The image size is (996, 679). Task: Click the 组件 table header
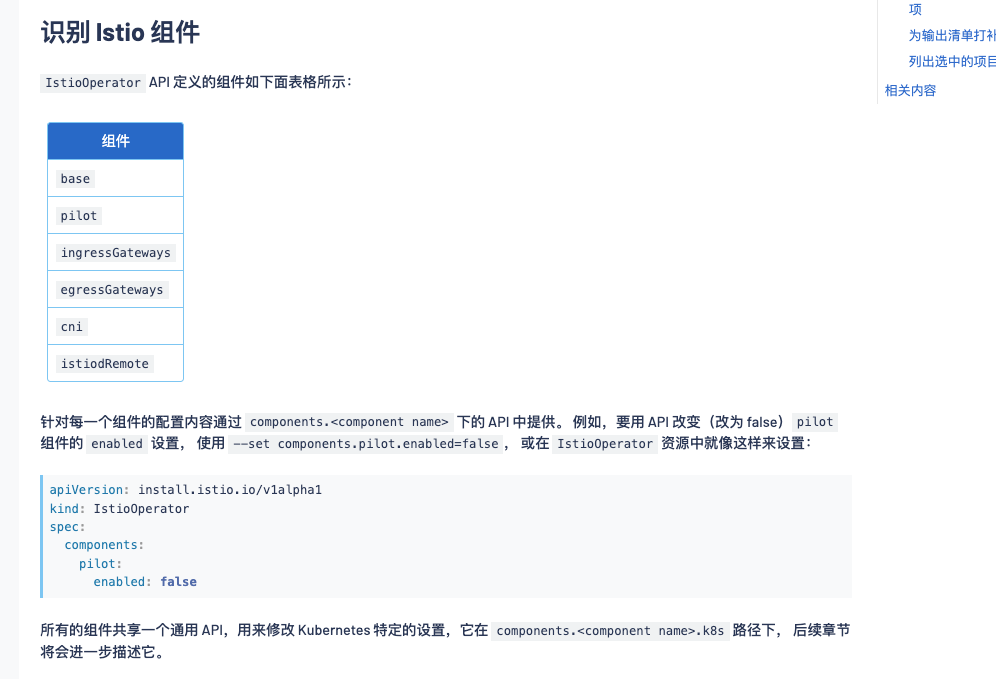point(116,141)
